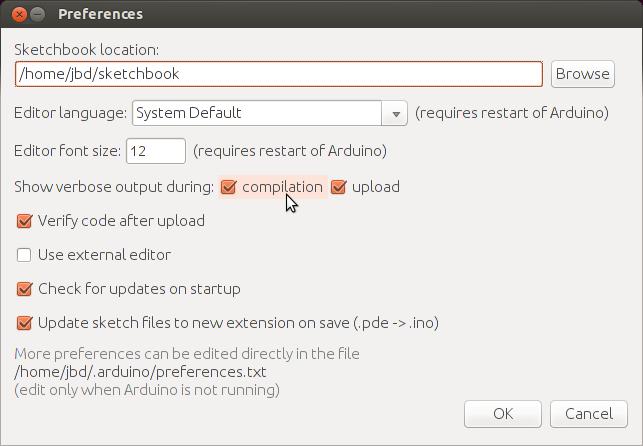The image size is (643, 446).
Task: Toggle Update sketch files to new extension
Action: [25, 323]
